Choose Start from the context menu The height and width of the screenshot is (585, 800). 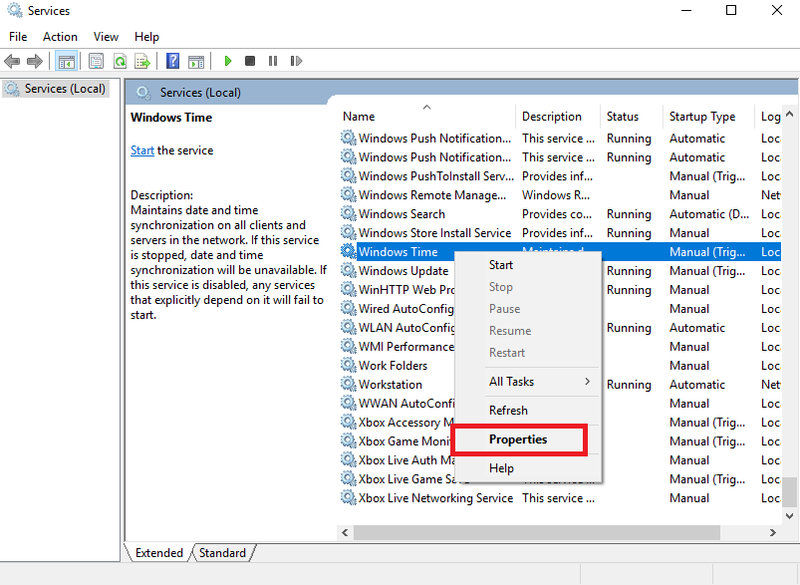528,265
